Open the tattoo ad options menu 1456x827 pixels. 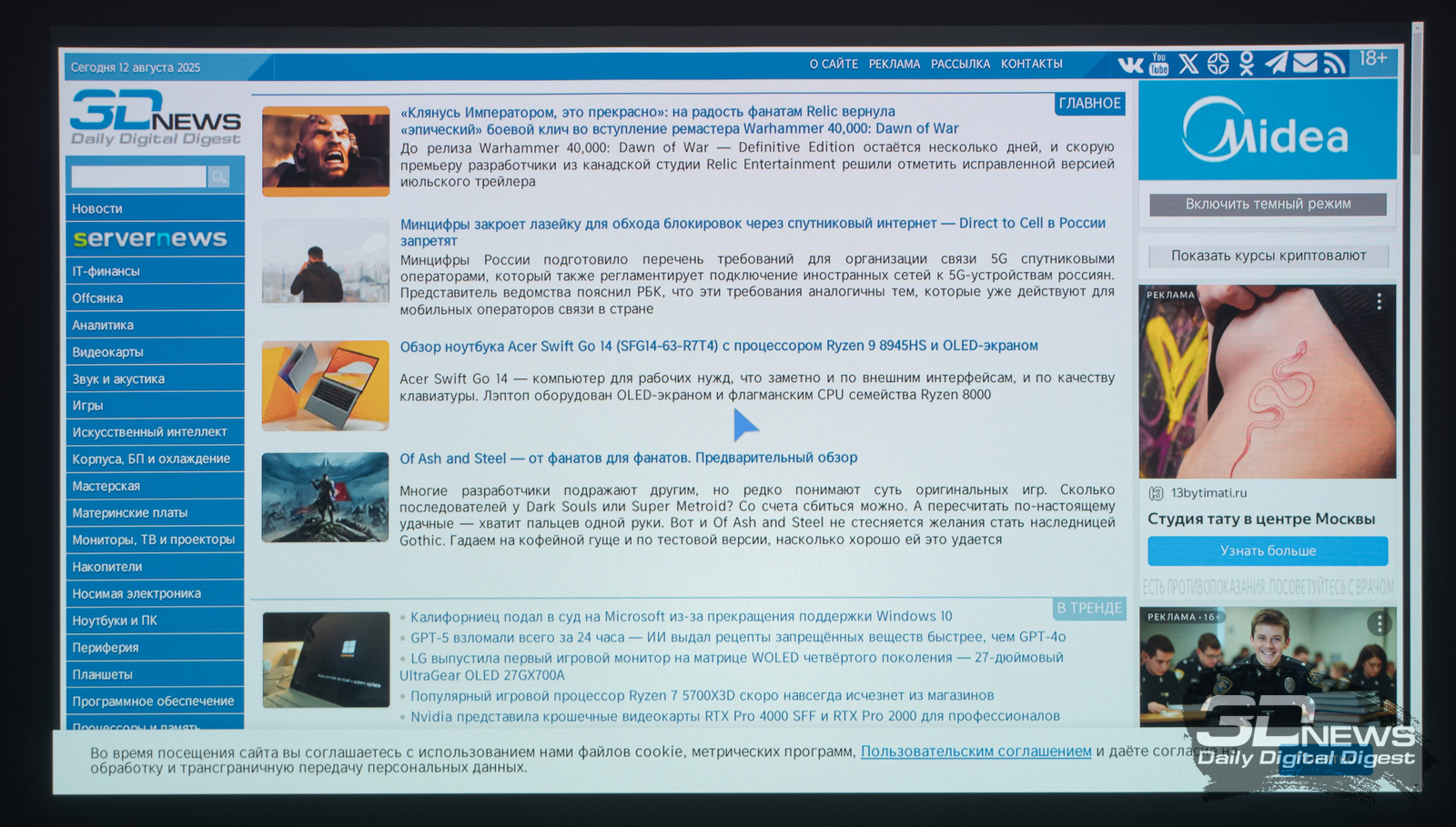(x=1379, y=301)
